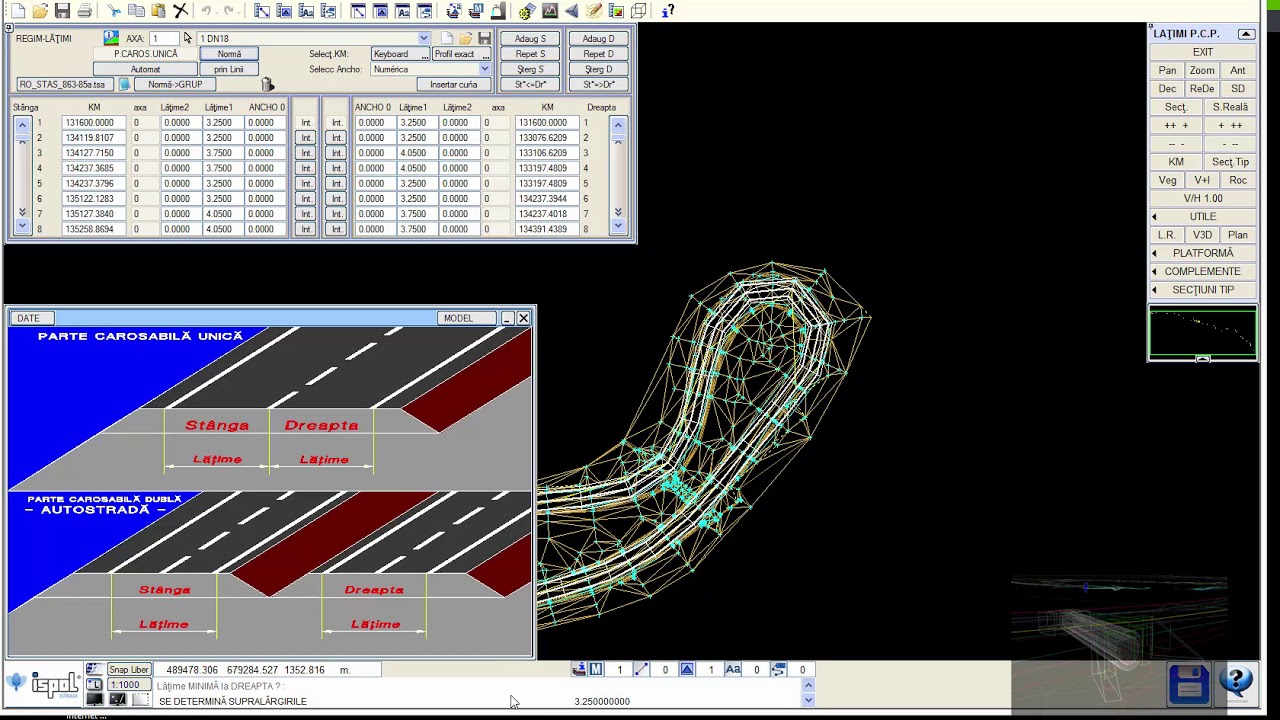
Task: Click the save icon next to the axis dropdown
Action: click(x=485, y=38)
